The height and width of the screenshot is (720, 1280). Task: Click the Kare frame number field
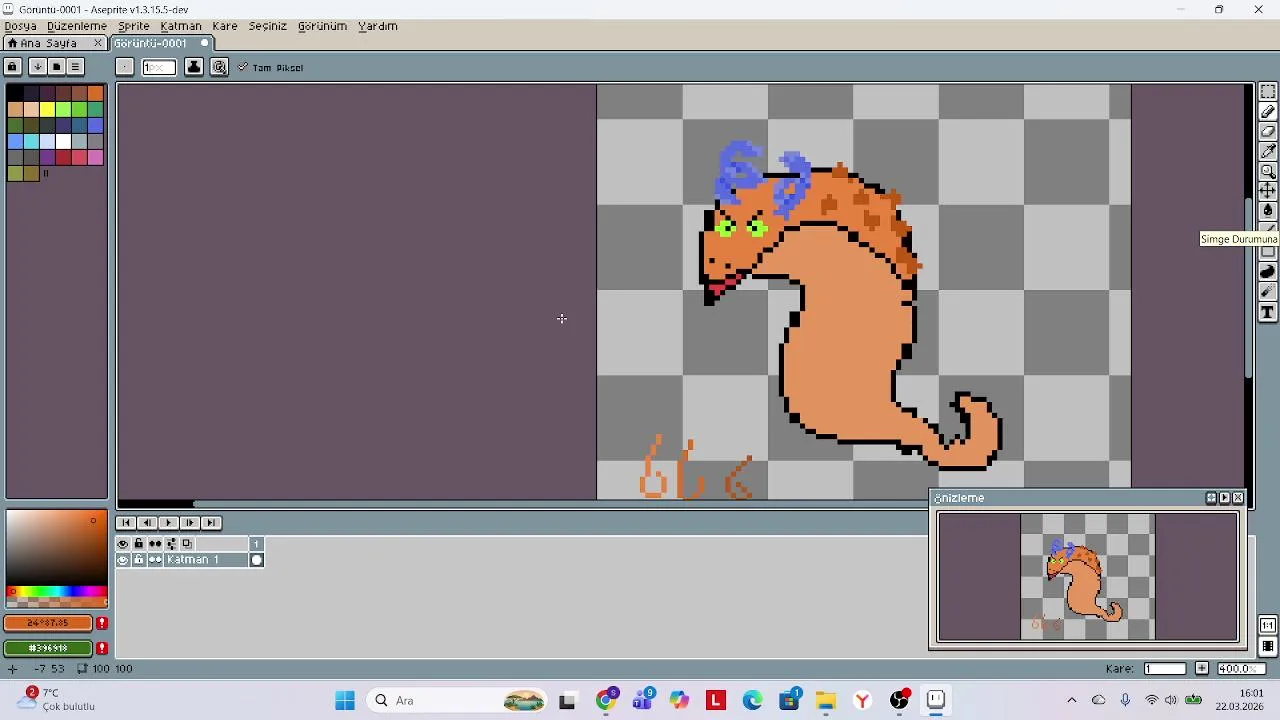(x=1165, y=668)
